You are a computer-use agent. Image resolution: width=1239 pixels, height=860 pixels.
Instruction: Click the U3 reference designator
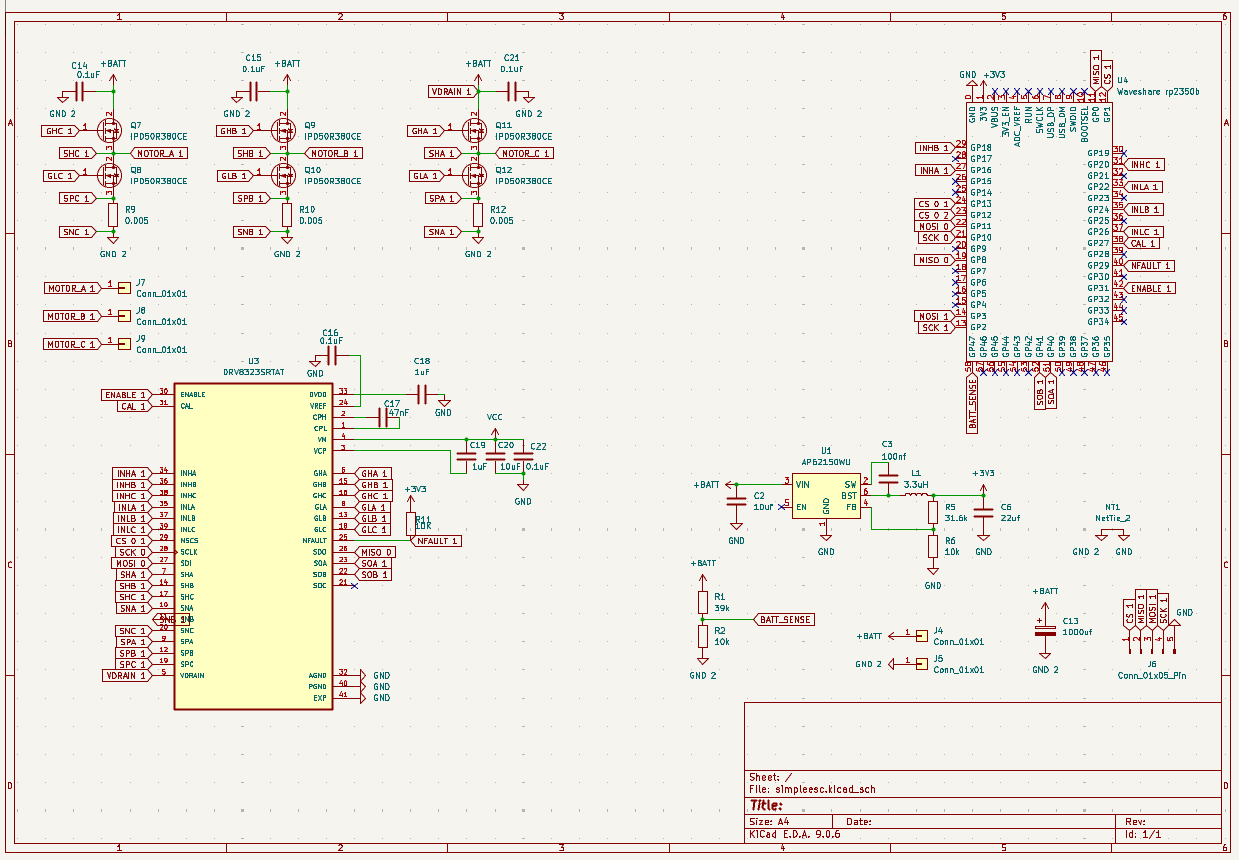click(253, 361)
